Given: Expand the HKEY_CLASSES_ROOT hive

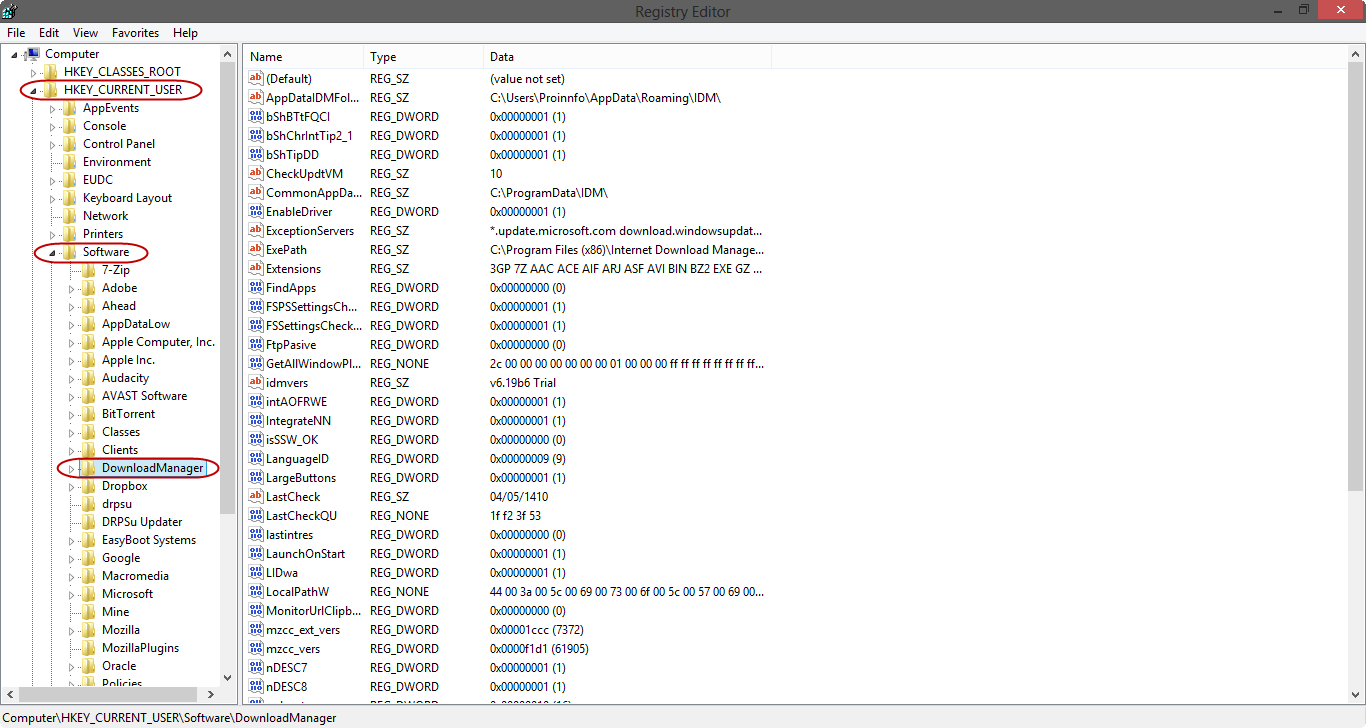Looking at the screenshot, I should pos(33,72).
